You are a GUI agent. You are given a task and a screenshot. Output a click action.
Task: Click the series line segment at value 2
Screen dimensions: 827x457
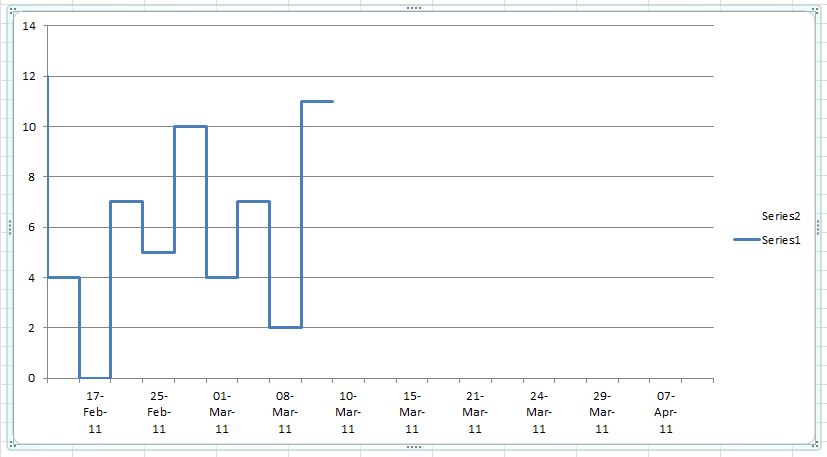click(285, 327)
